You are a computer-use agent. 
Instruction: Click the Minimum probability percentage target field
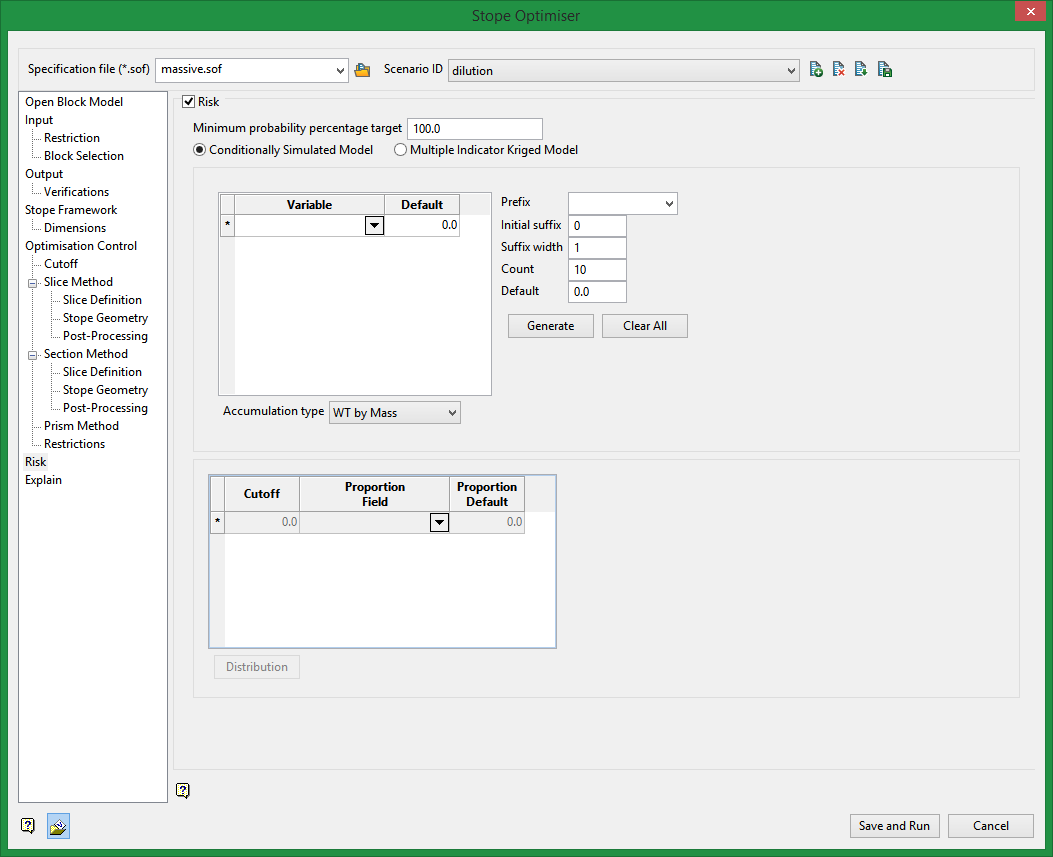[x=474, y=129]
